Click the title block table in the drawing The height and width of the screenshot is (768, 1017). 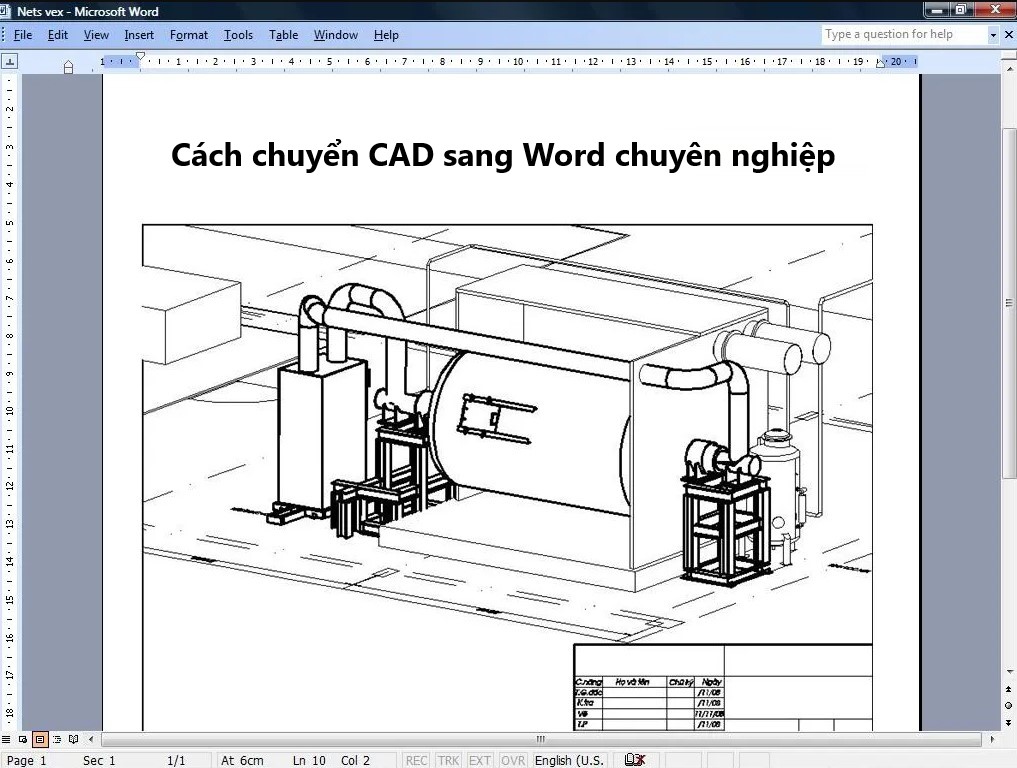(x=723, y=688)
